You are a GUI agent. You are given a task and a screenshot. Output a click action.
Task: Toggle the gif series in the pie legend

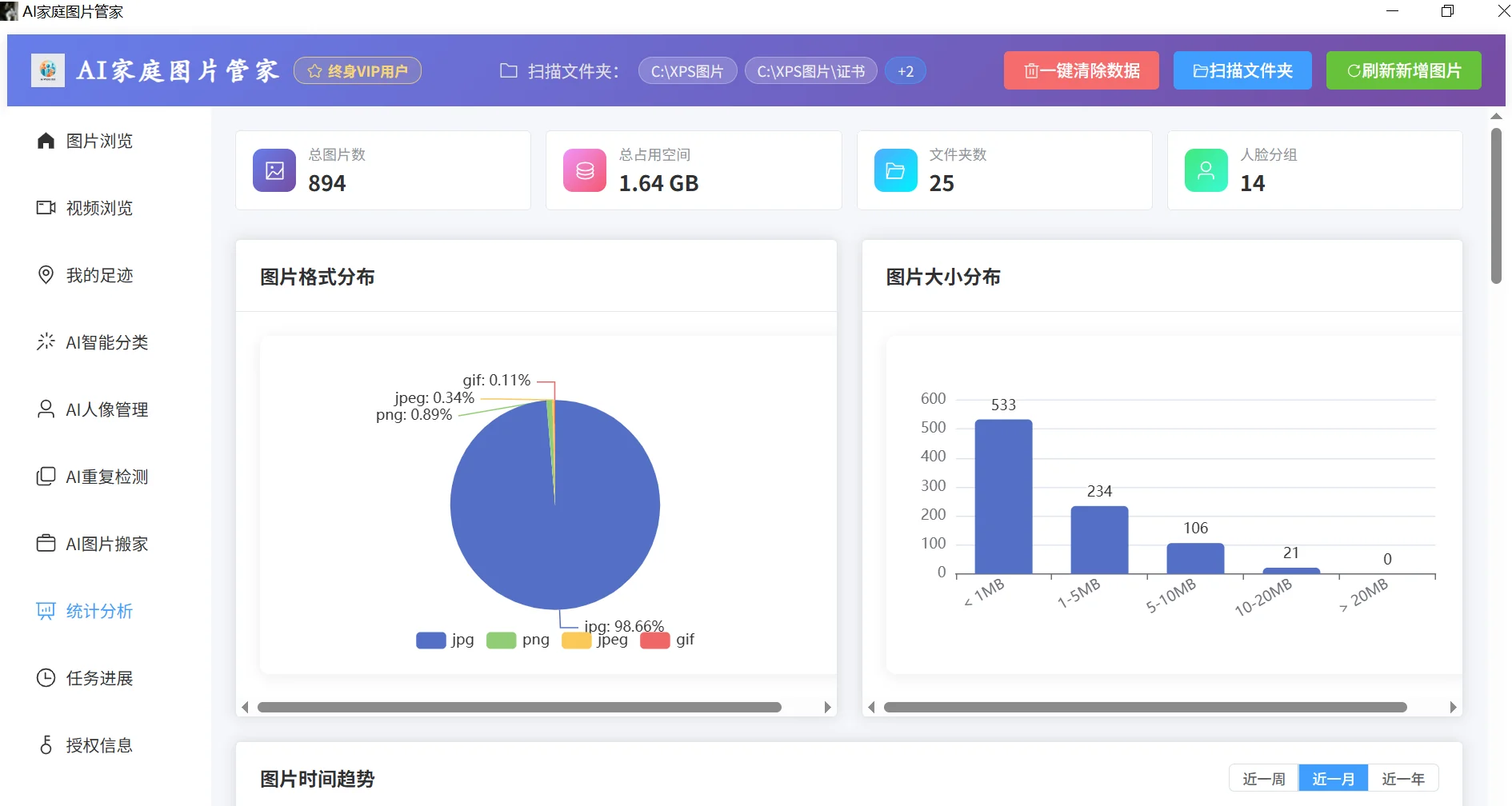[667, 640]
